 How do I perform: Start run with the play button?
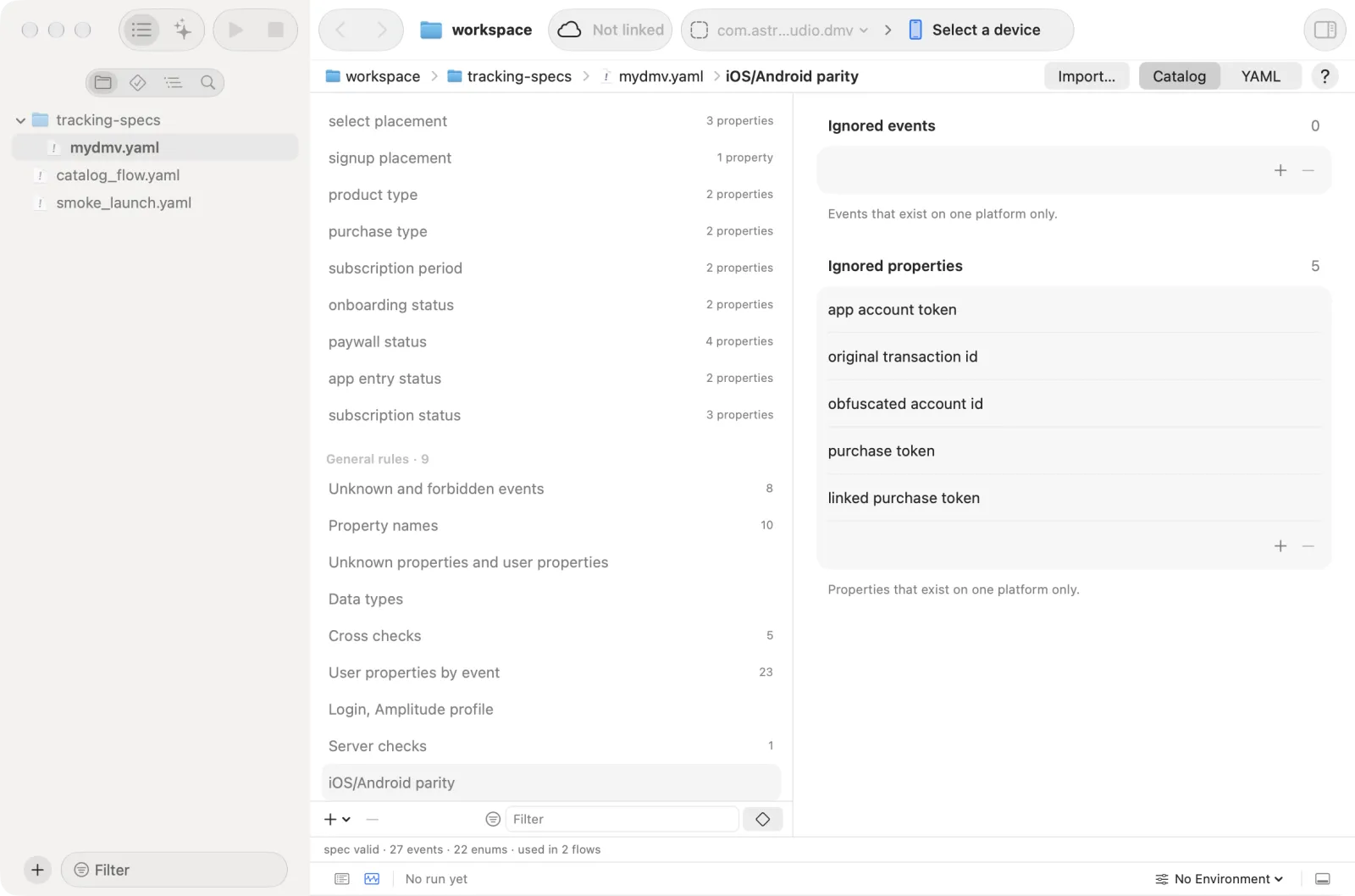[235, 30]
